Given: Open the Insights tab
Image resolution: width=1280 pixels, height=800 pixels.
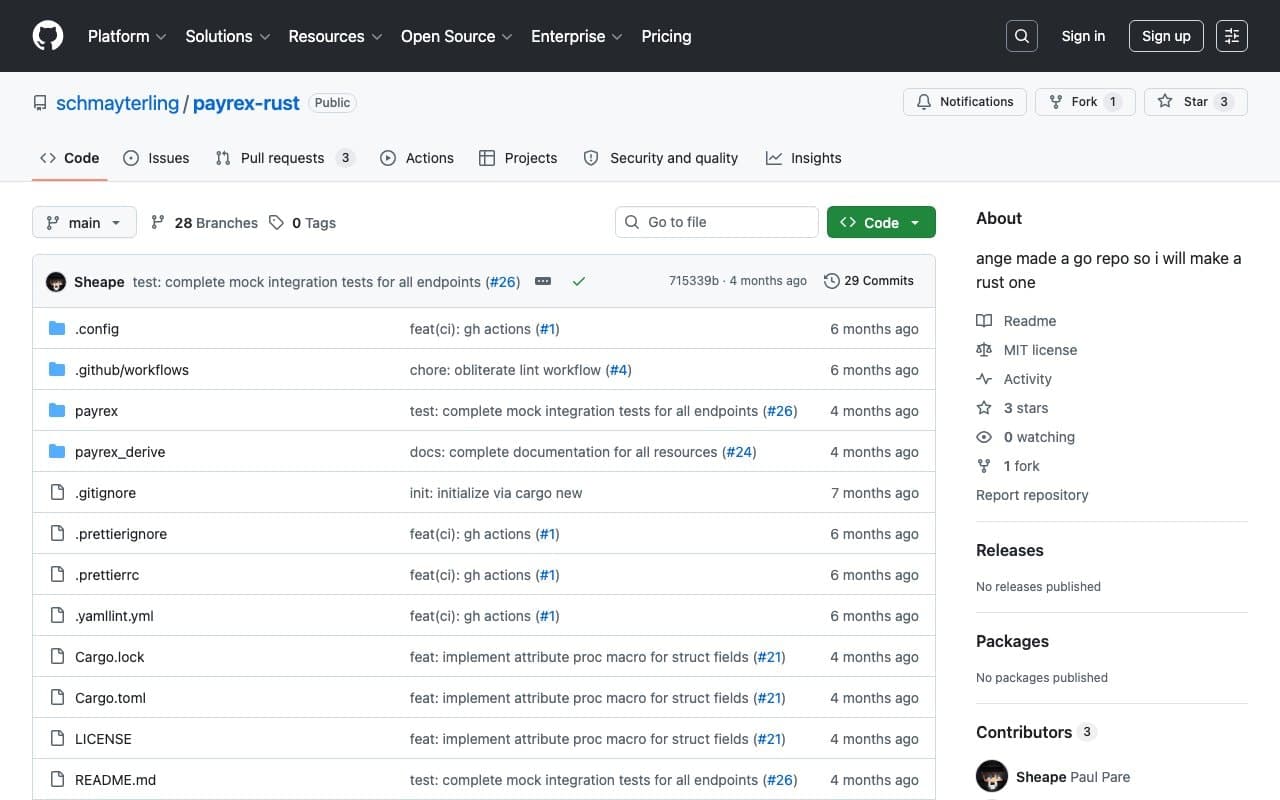Looking at the screenshot, I should (804, 158).
